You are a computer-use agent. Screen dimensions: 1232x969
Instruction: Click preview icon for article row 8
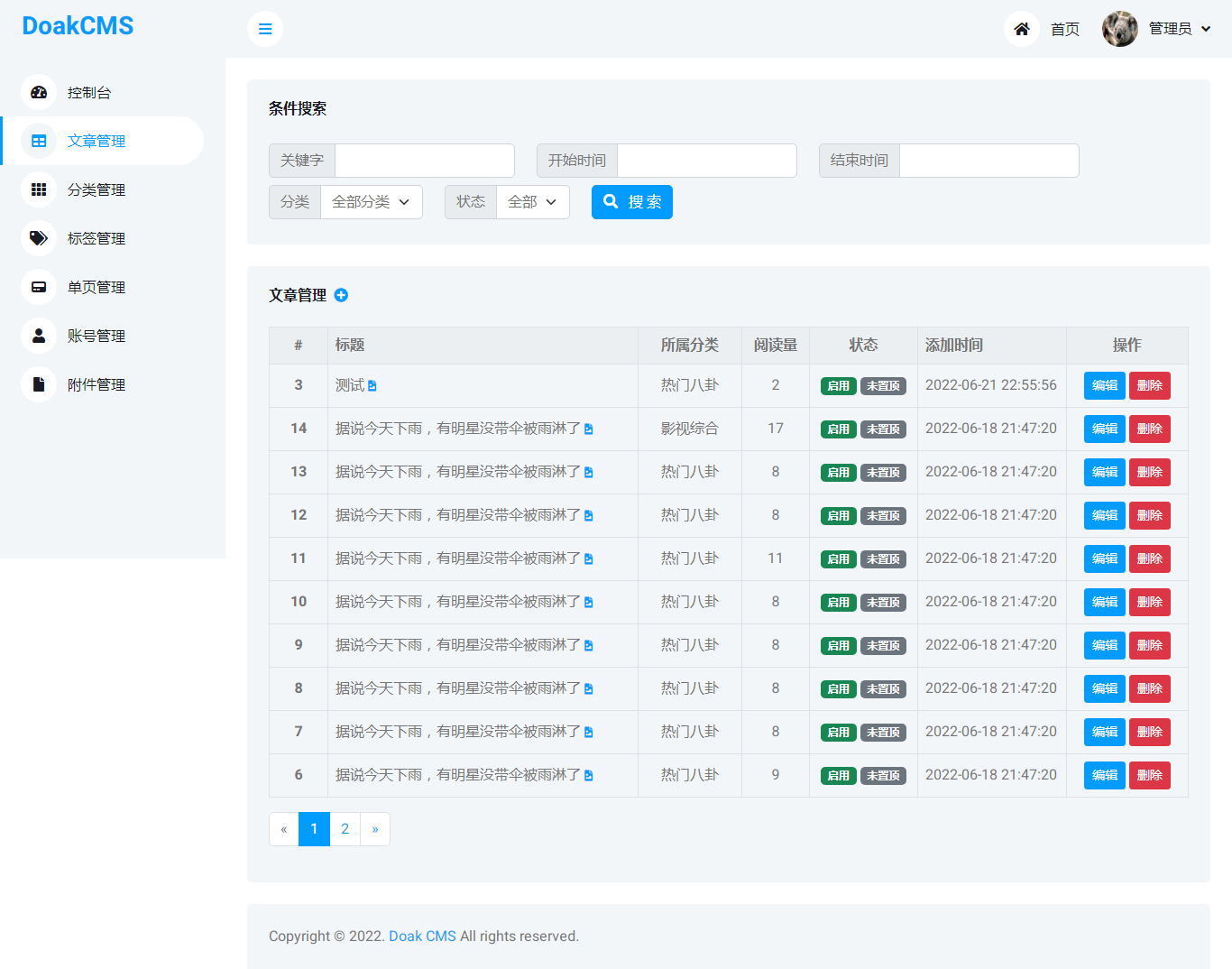click(x=589, y=689)
